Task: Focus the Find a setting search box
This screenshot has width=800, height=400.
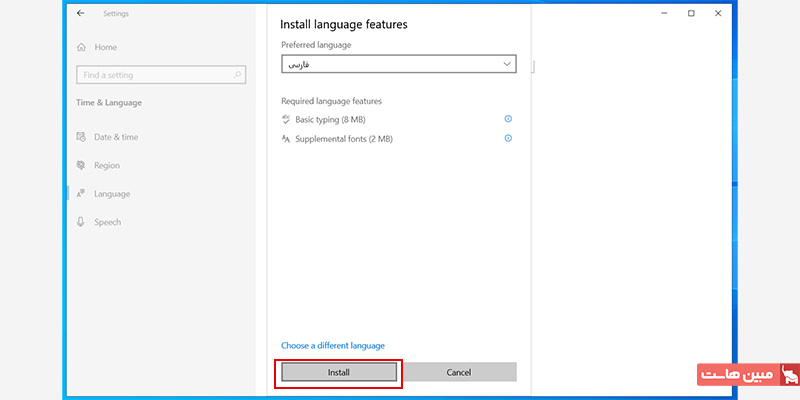Action: (161, 75)
